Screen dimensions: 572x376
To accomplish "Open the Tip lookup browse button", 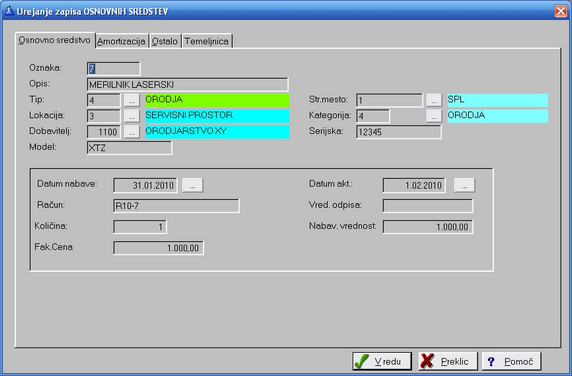I will 132,100.
